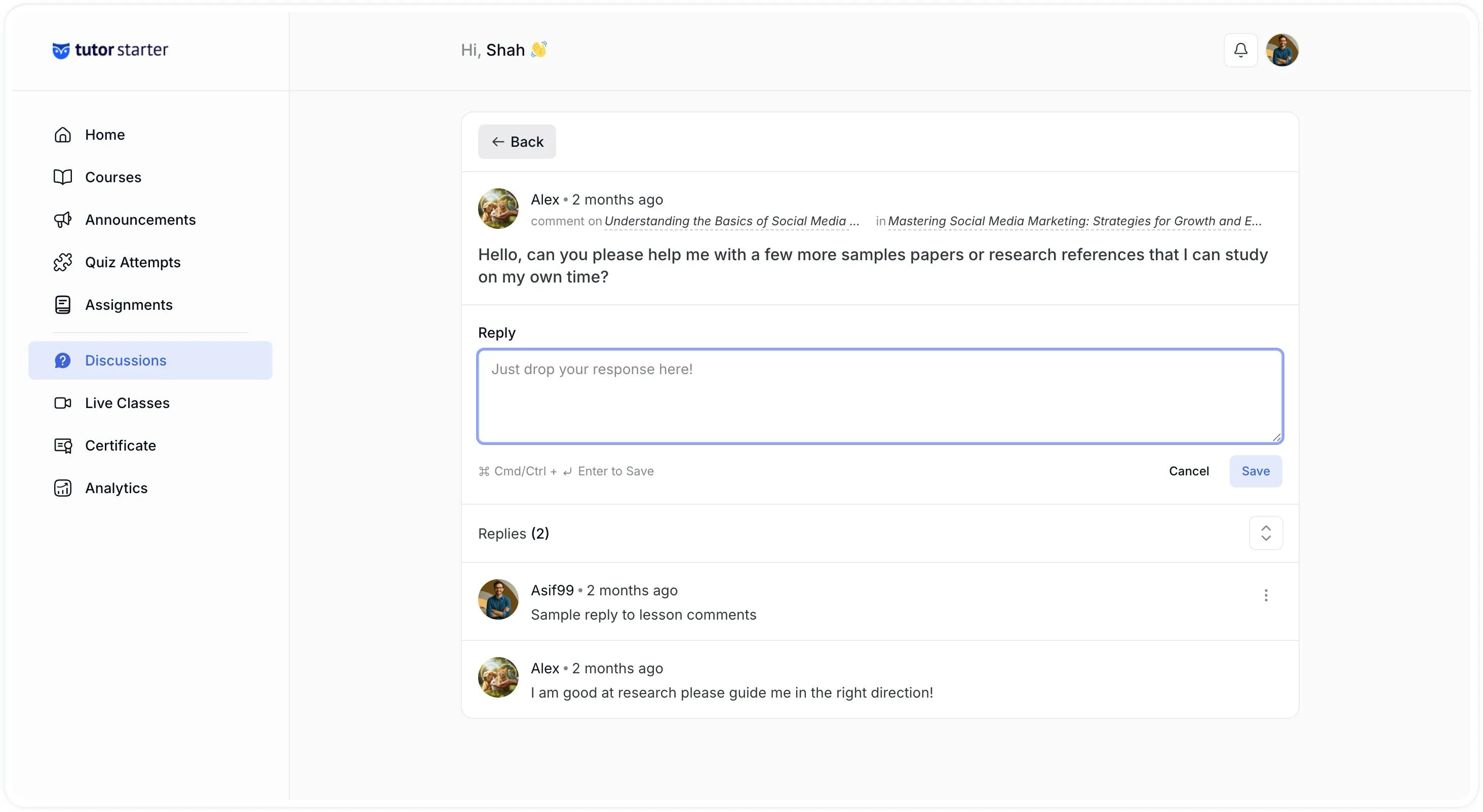Click the Assignments document icon
The image size is (1483, 812).
coord(63,305)
